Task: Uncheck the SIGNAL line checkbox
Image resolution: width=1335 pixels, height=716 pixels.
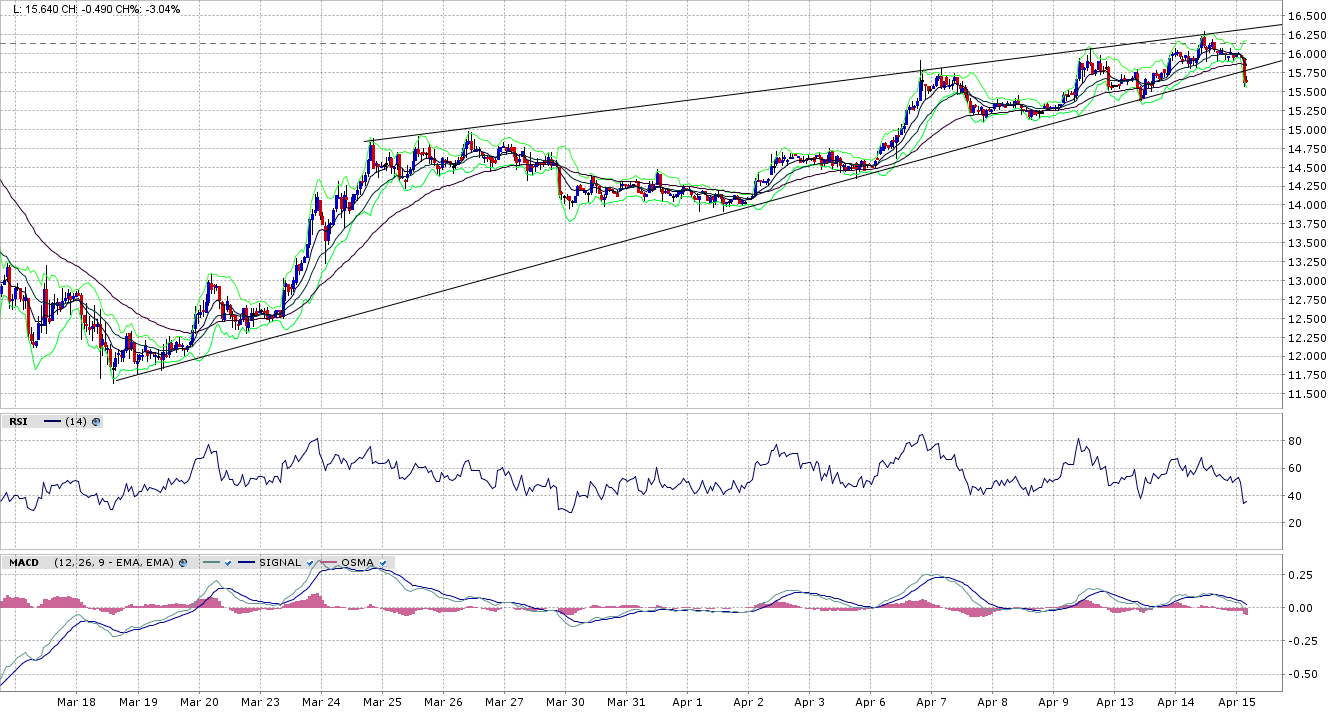Action: 311,563
